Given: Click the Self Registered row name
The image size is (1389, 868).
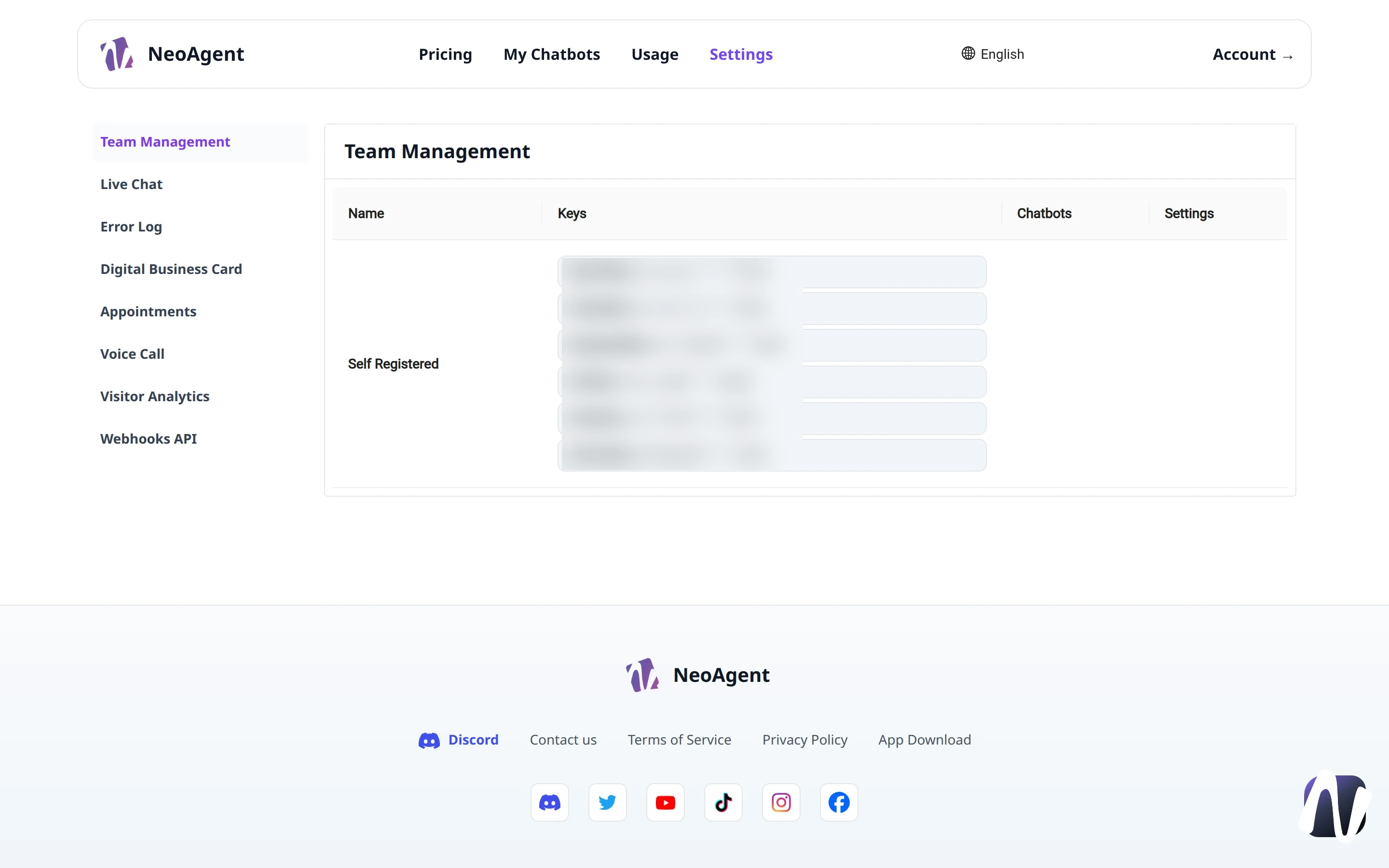Looking at the screenshot, I should [393, 364].
